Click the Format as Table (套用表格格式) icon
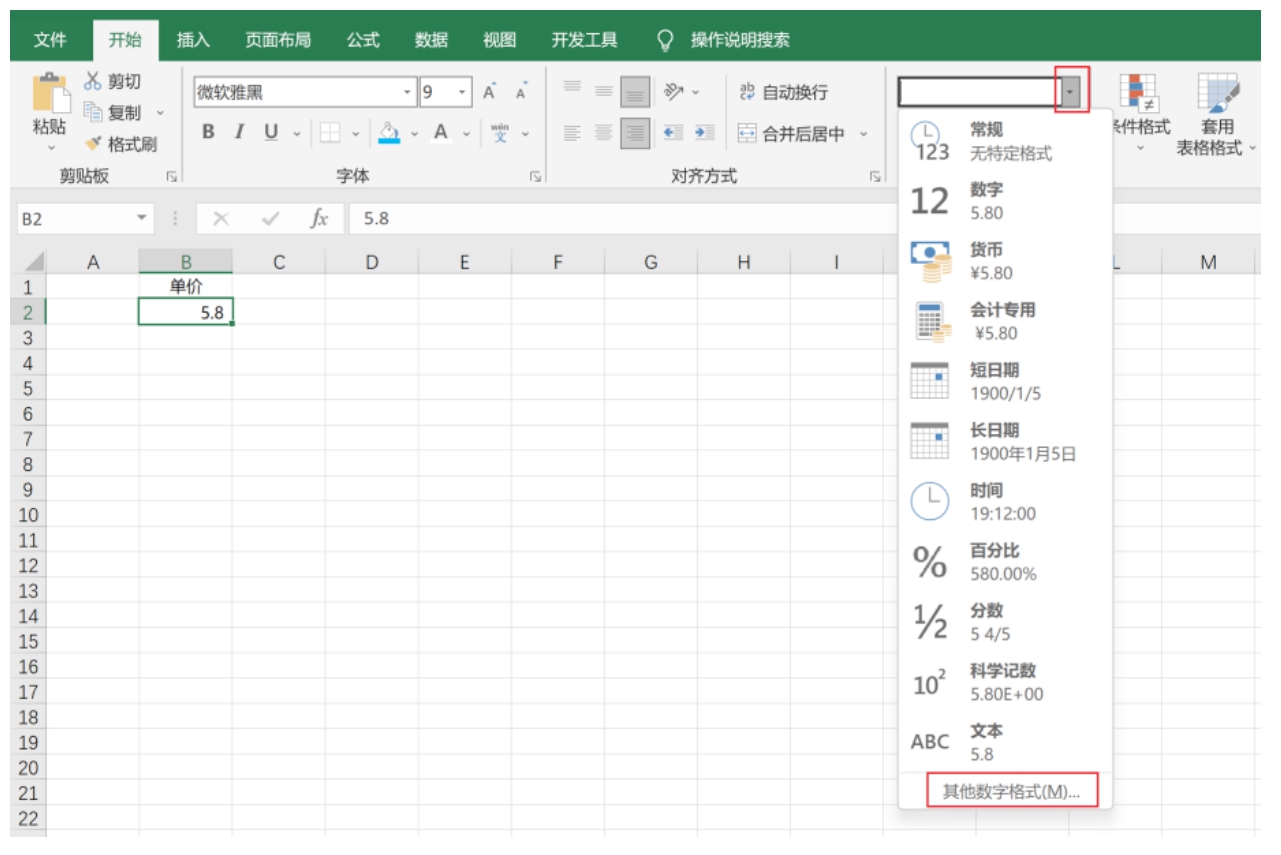The image size is (1281, 855). click(1216, 93)
